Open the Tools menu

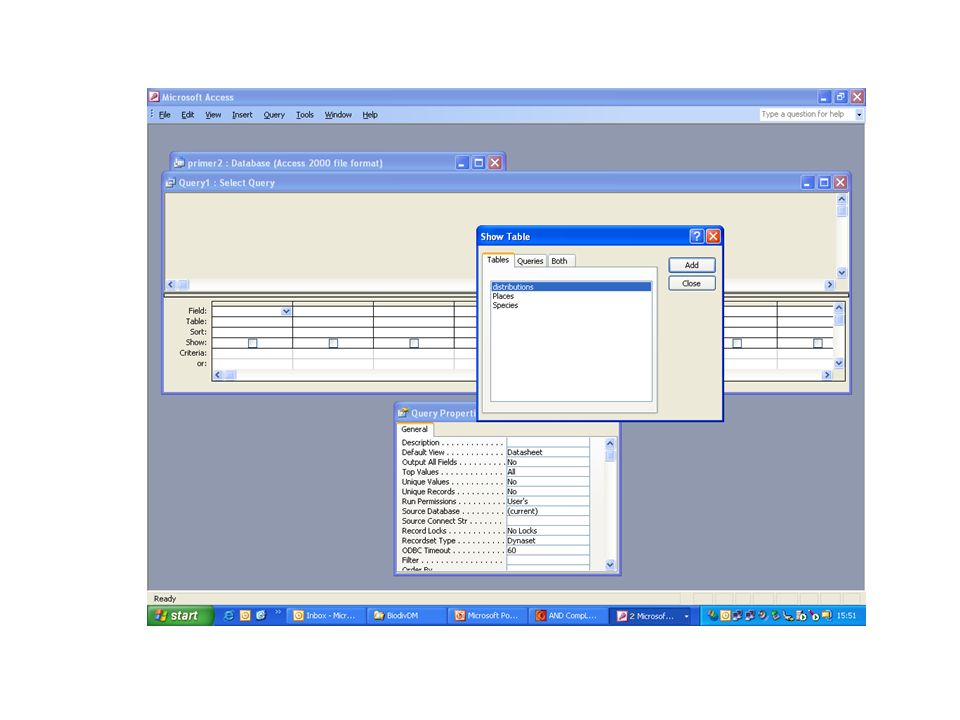(x=304, y=114)
